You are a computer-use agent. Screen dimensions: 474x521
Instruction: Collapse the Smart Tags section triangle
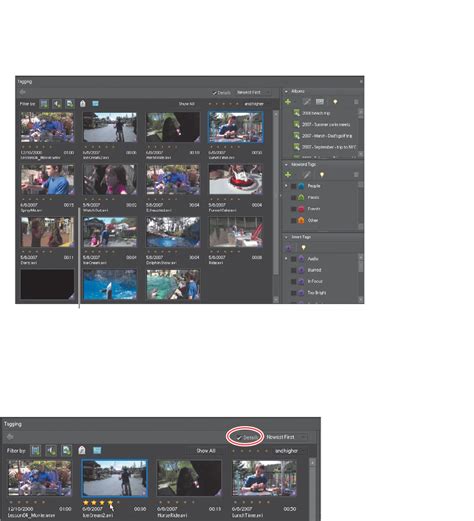(x=286, y=237)
